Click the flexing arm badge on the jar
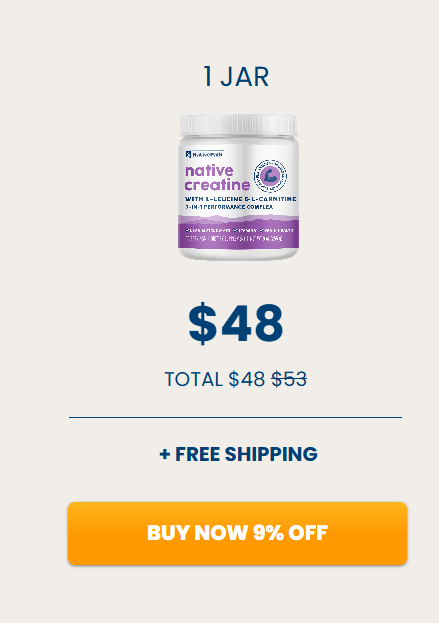Image resolution: width=439 pixels, height=623 pixels. point(271,175)
